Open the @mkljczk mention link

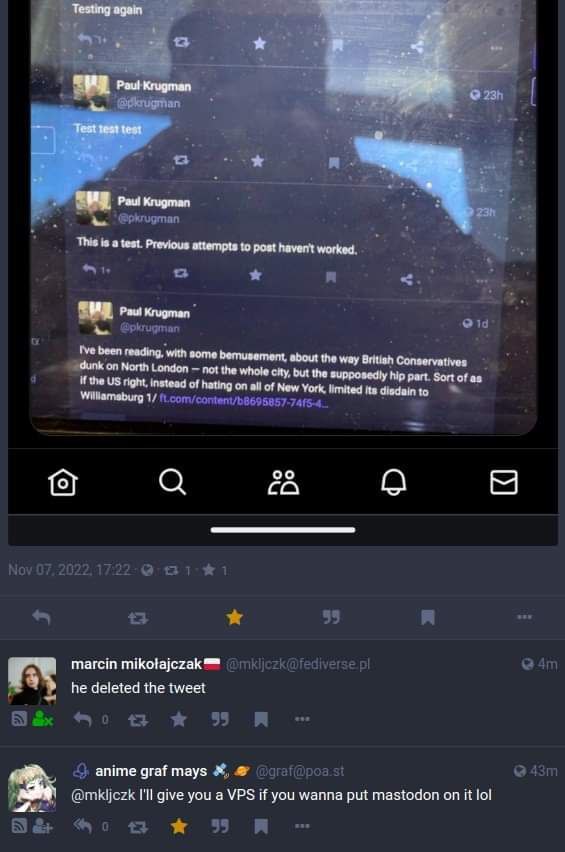[103, 795]
